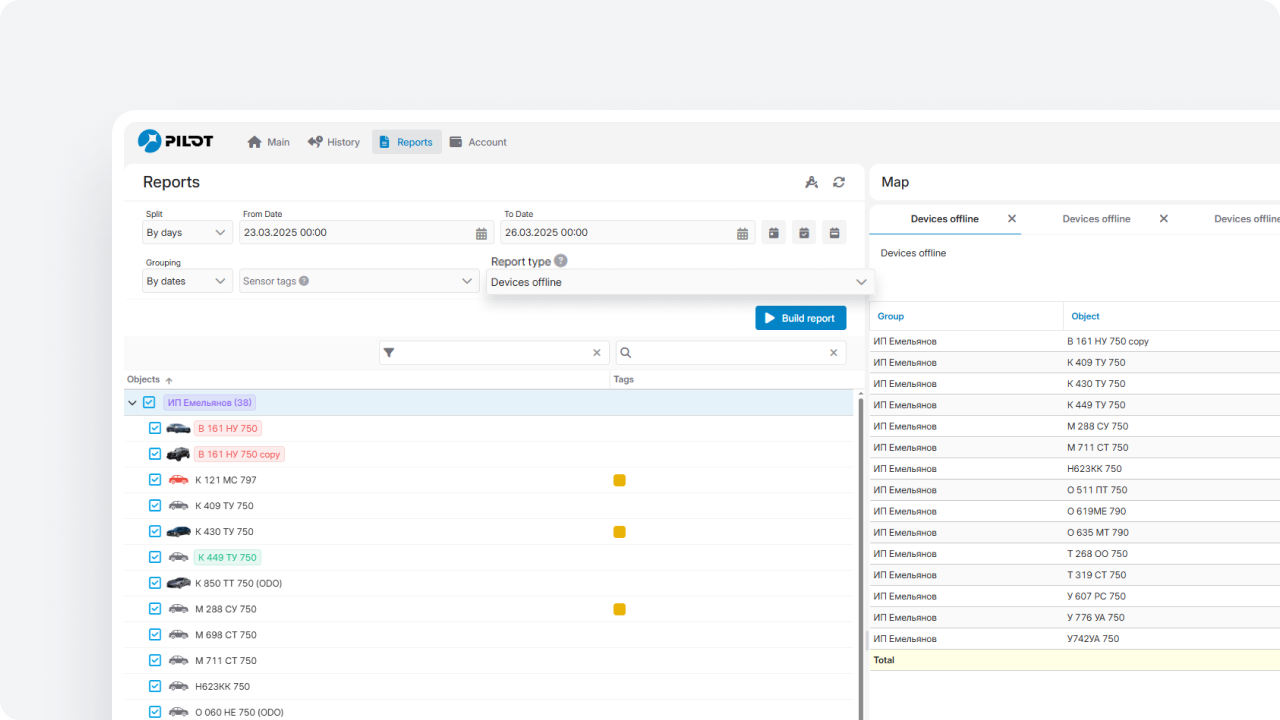Screen dimensions: 1280x720
Task: Click the yellow tag on К 430 ТУ 750
Action: (619, 532)
